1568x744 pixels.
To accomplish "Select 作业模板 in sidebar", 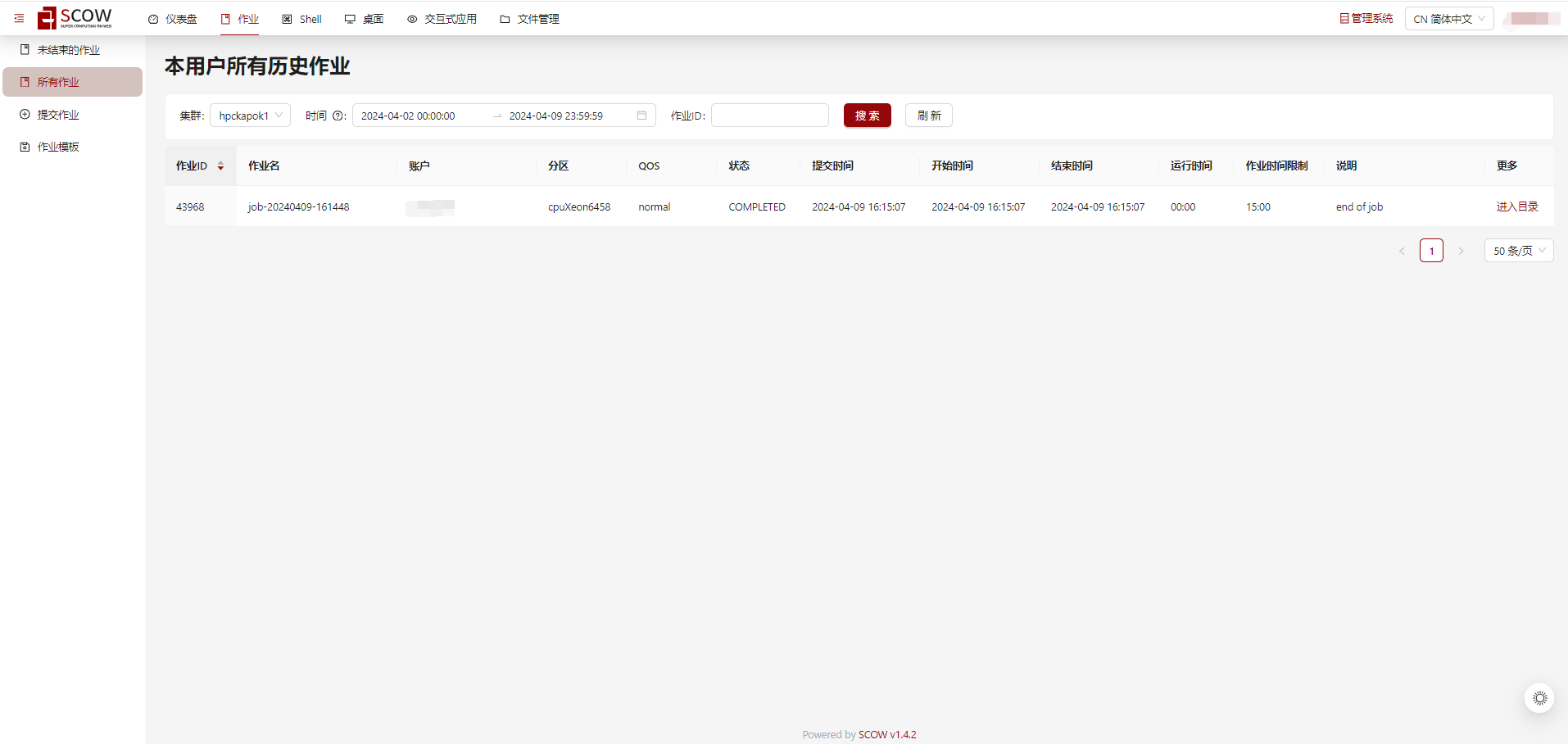I will [x=72, y=147].
